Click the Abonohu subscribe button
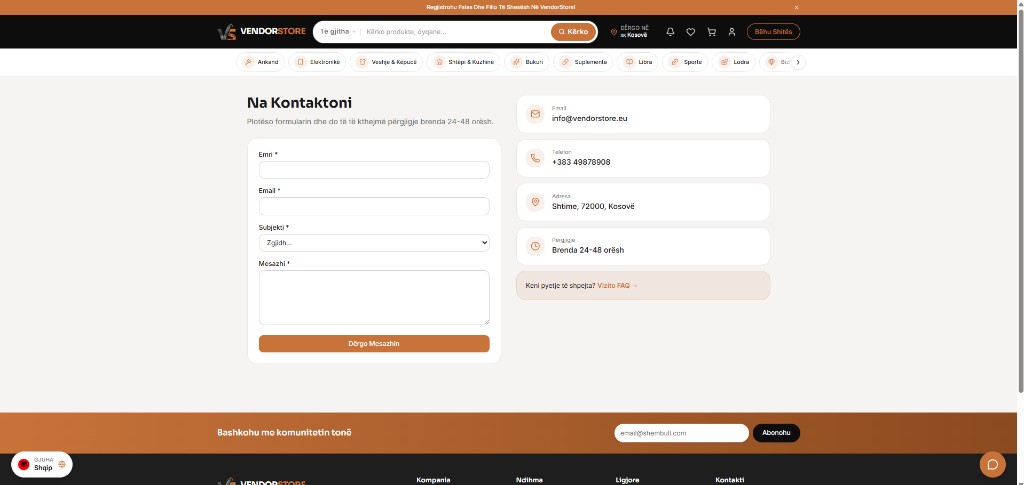1024x485 pixels. click(776, 433)
